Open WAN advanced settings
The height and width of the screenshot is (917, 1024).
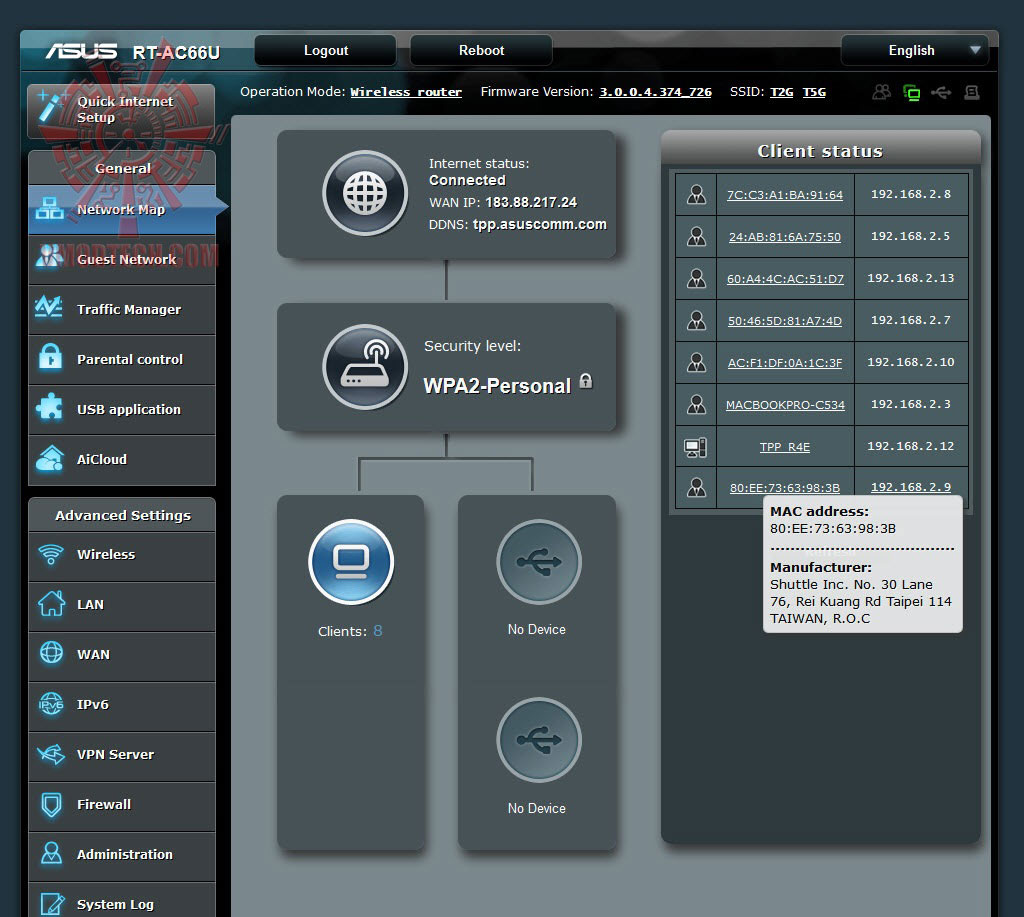click(121, 654)
